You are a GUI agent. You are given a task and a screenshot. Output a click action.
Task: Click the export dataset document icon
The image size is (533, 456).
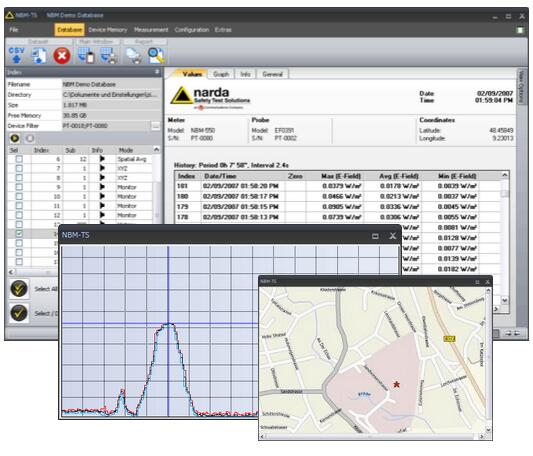39,56
